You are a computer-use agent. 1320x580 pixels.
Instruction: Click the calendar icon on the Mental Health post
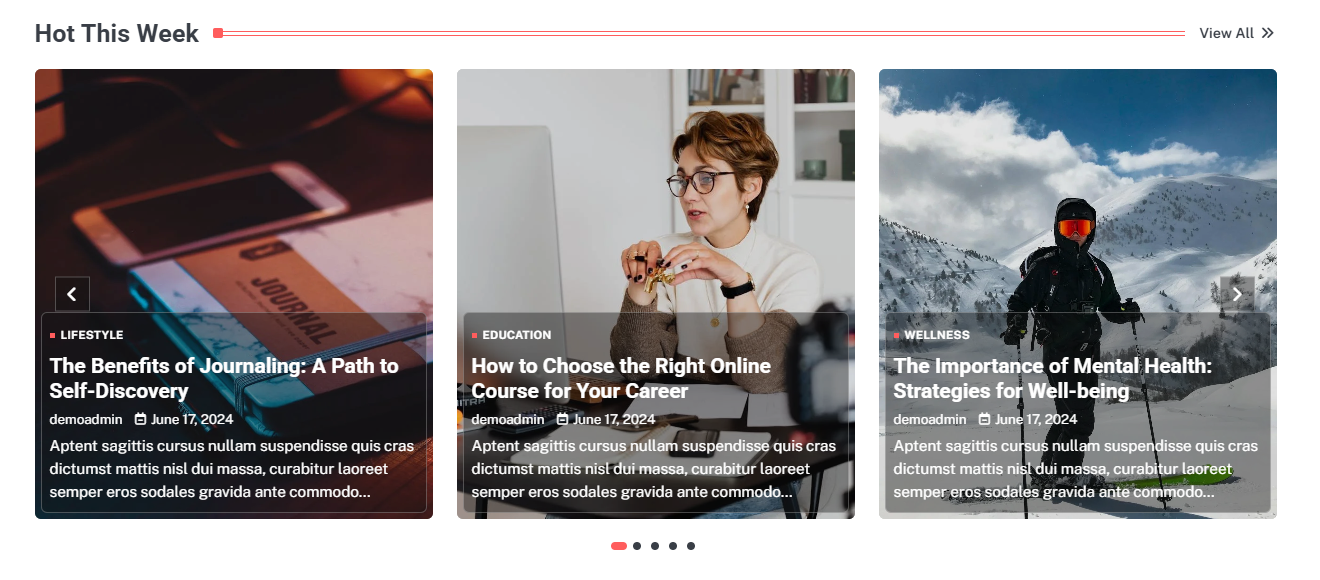point(985,419)
